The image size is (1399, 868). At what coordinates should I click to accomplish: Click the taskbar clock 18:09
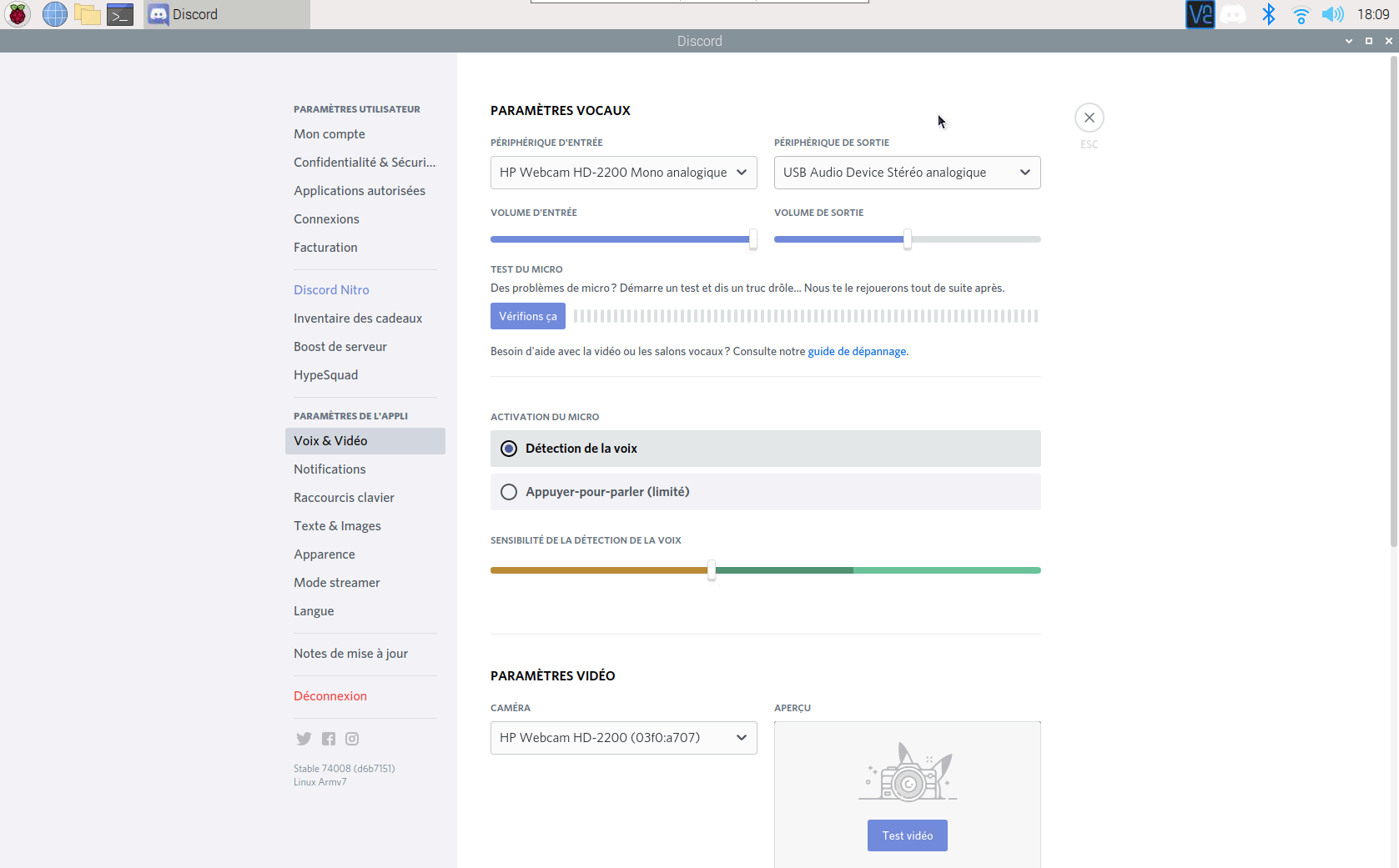(1373, 14)
